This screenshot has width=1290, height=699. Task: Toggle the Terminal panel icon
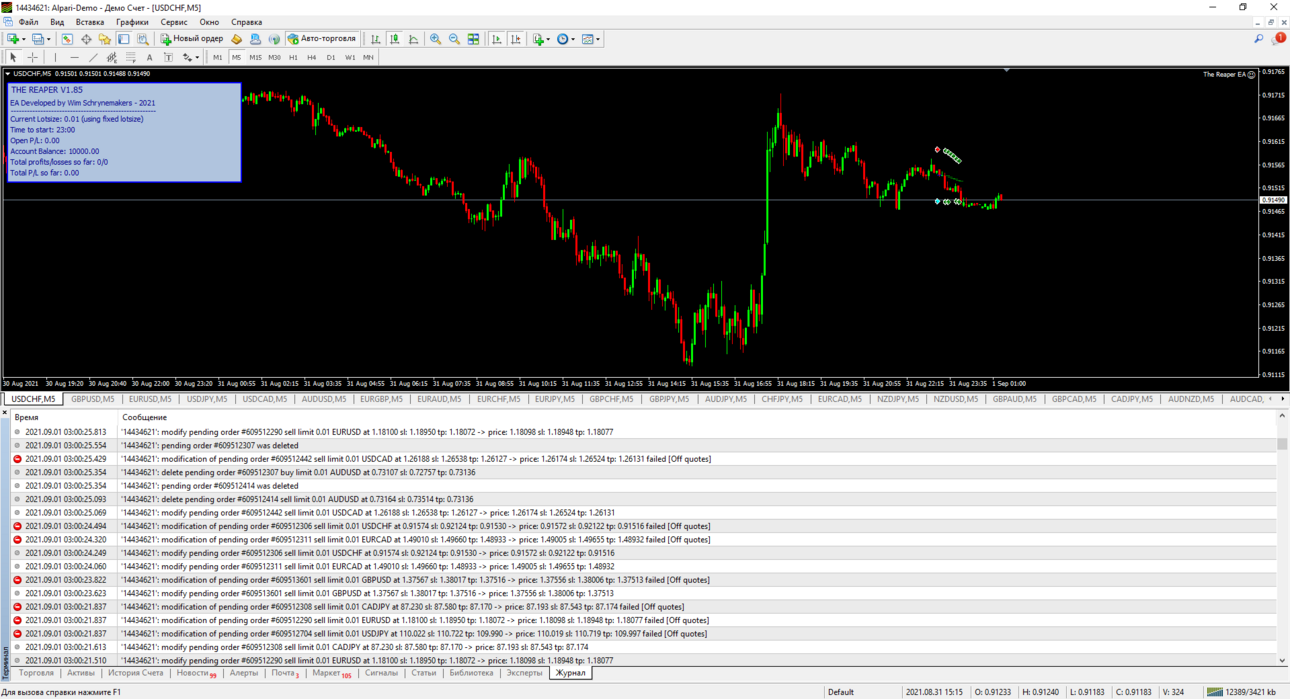124,39
